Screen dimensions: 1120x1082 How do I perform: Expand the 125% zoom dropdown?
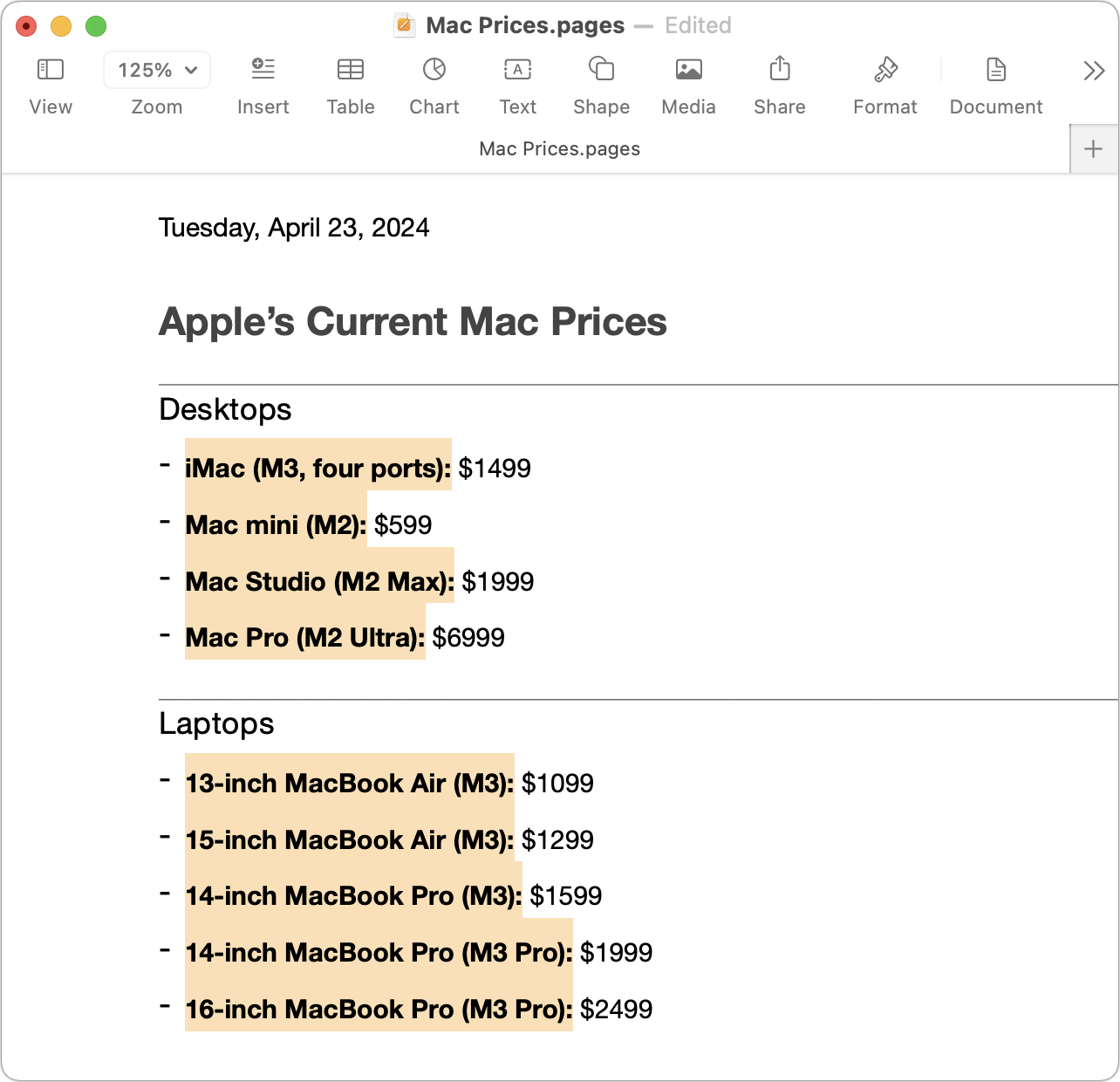pyautogui.click(x=157, y=70)
